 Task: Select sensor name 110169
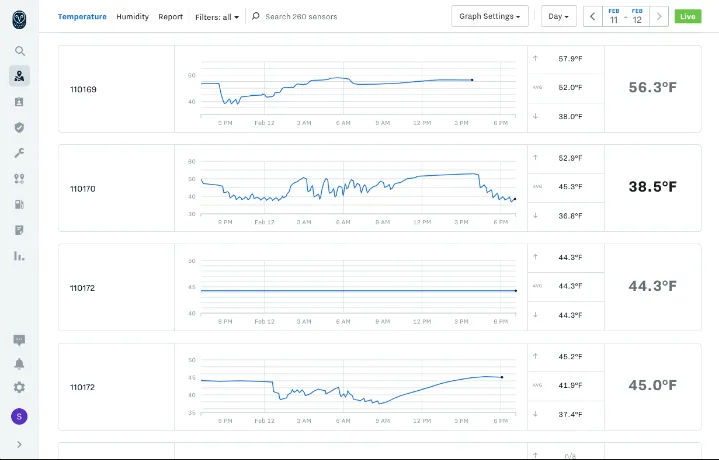[83, 89]
